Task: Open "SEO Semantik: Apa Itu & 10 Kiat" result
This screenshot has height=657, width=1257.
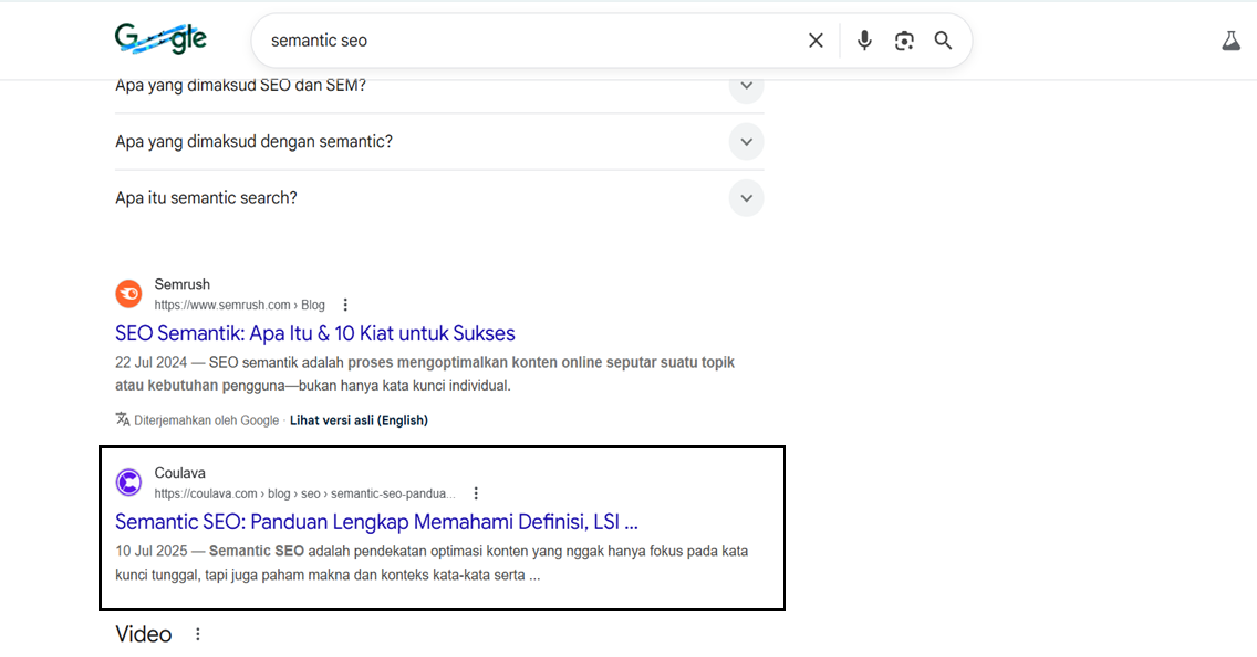Action: (315, 333)
